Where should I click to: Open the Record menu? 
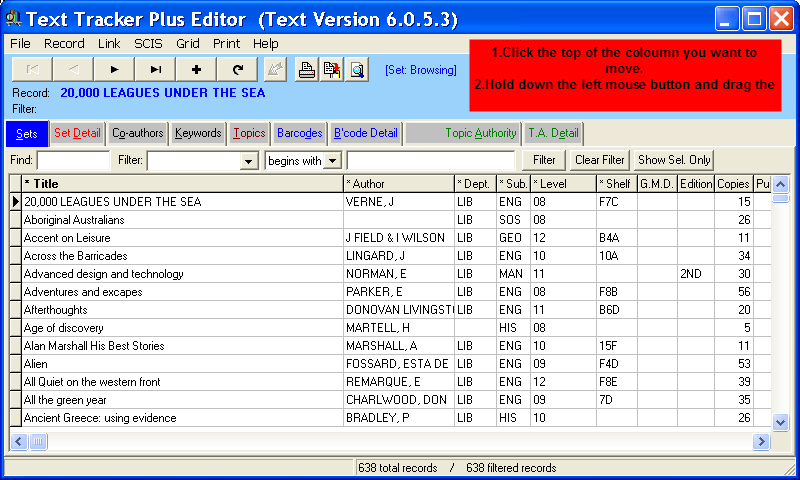pos(64,43)
